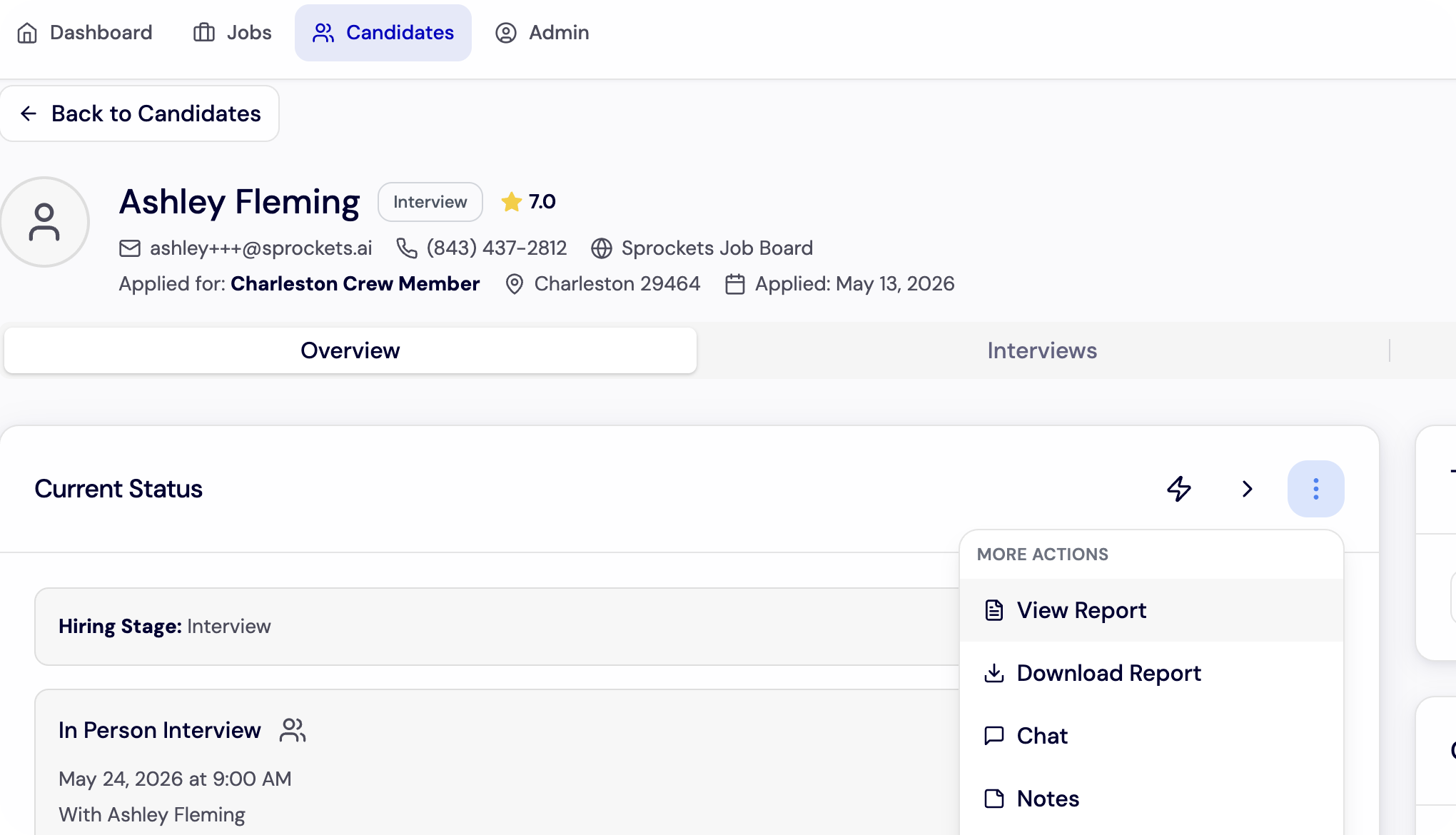Click the location pin icon
This screenshot has width=1456, height=835.
(x=514, y=284)
